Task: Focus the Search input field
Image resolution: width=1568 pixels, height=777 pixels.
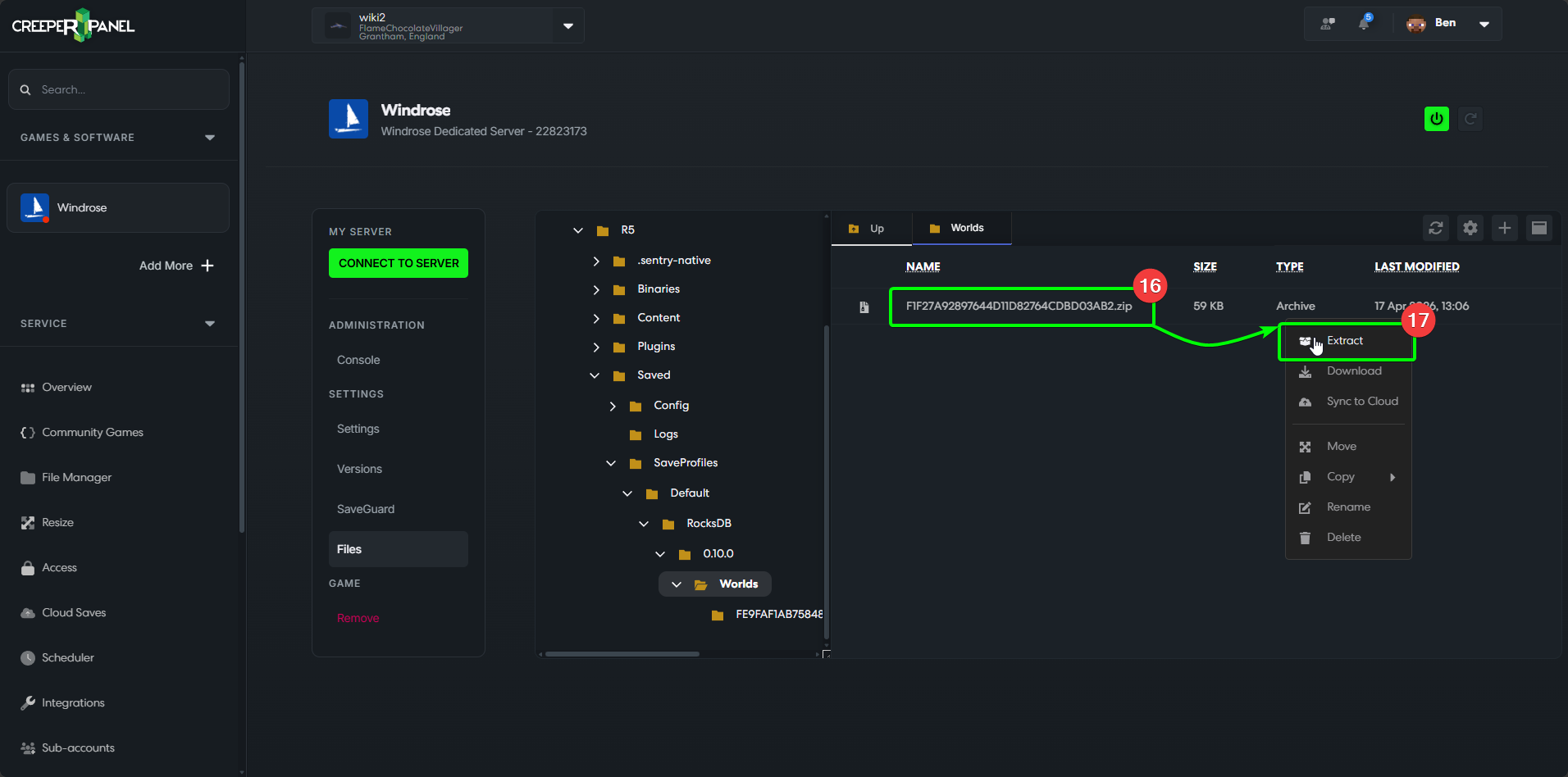Action: tap(127, 89)
